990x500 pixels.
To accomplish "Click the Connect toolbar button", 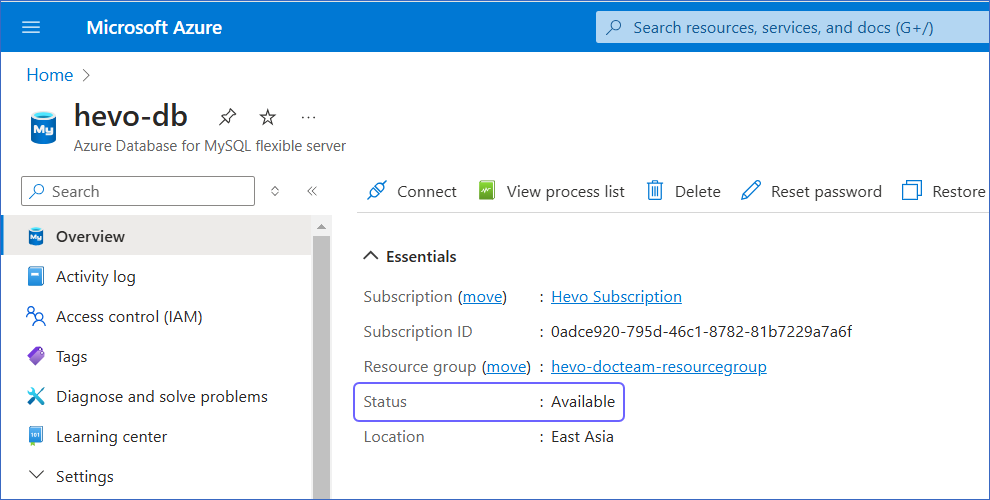I will click(x=412, y=191).
